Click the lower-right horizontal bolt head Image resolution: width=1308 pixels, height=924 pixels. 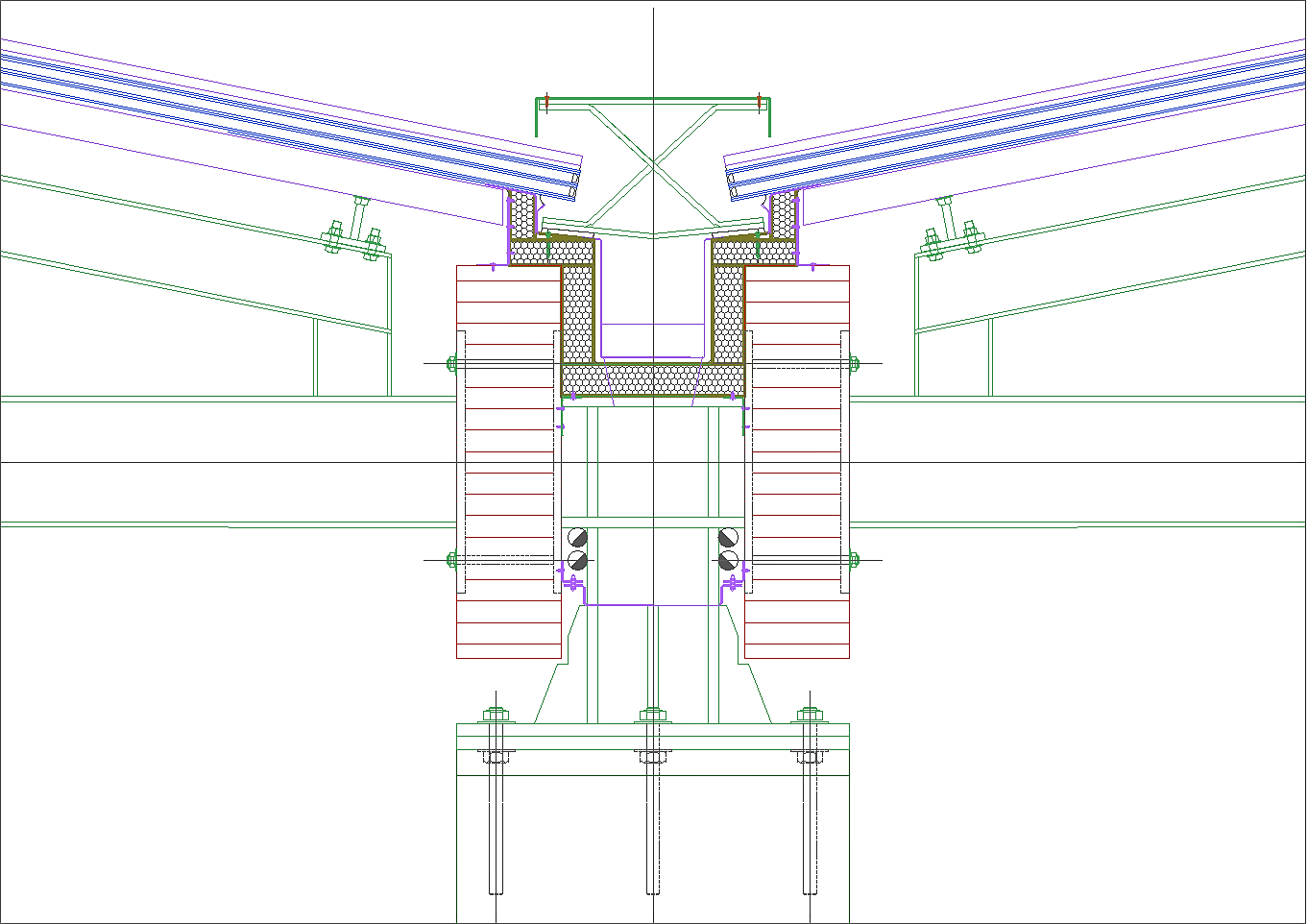click(854, 560)
